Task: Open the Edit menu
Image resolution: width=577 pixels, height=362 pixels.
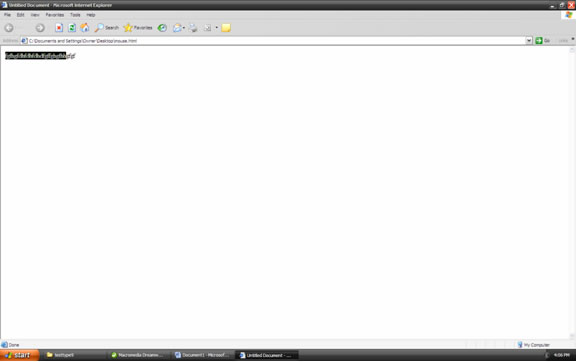Action: point(21,15)
